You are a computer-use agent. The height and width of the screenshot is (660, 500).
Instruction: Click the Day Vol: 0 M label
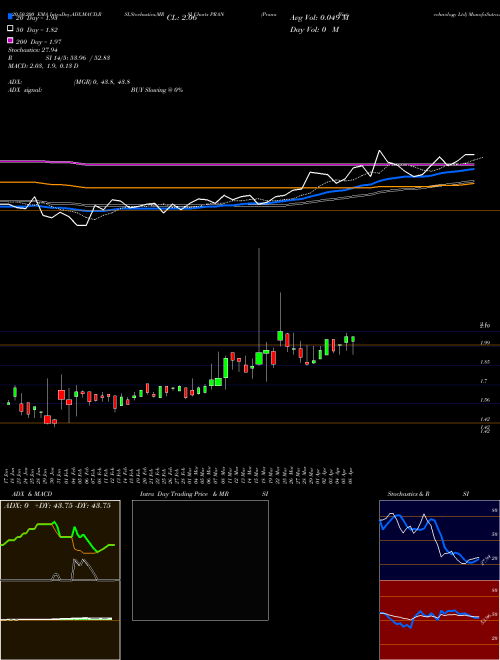314,30
